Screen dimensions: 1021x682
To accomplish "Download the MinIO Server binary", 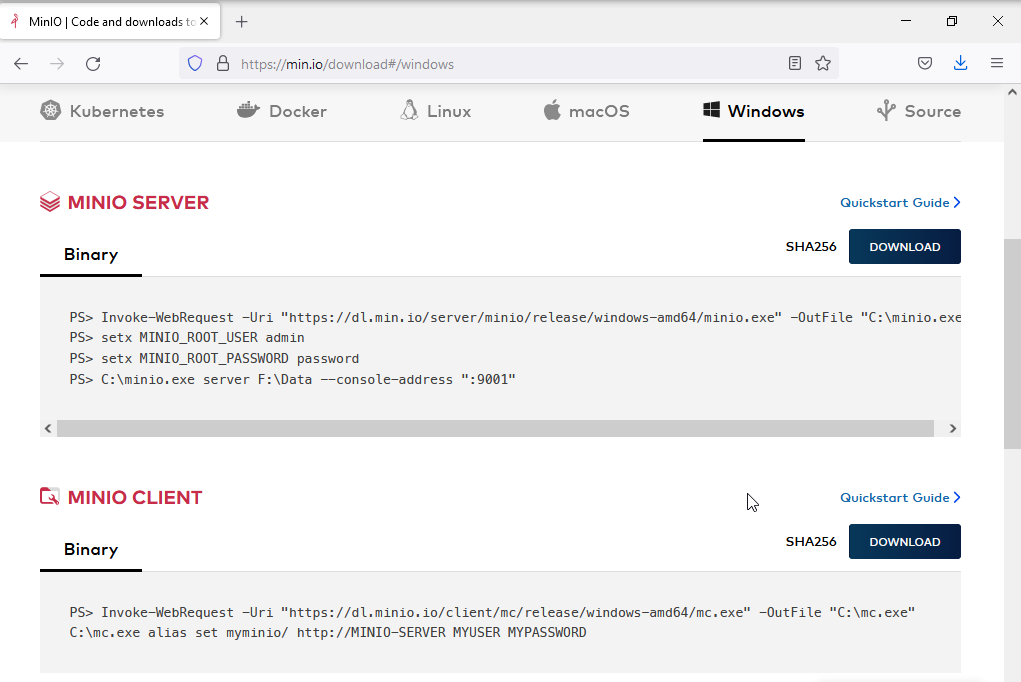I will [x=904, y=247].
